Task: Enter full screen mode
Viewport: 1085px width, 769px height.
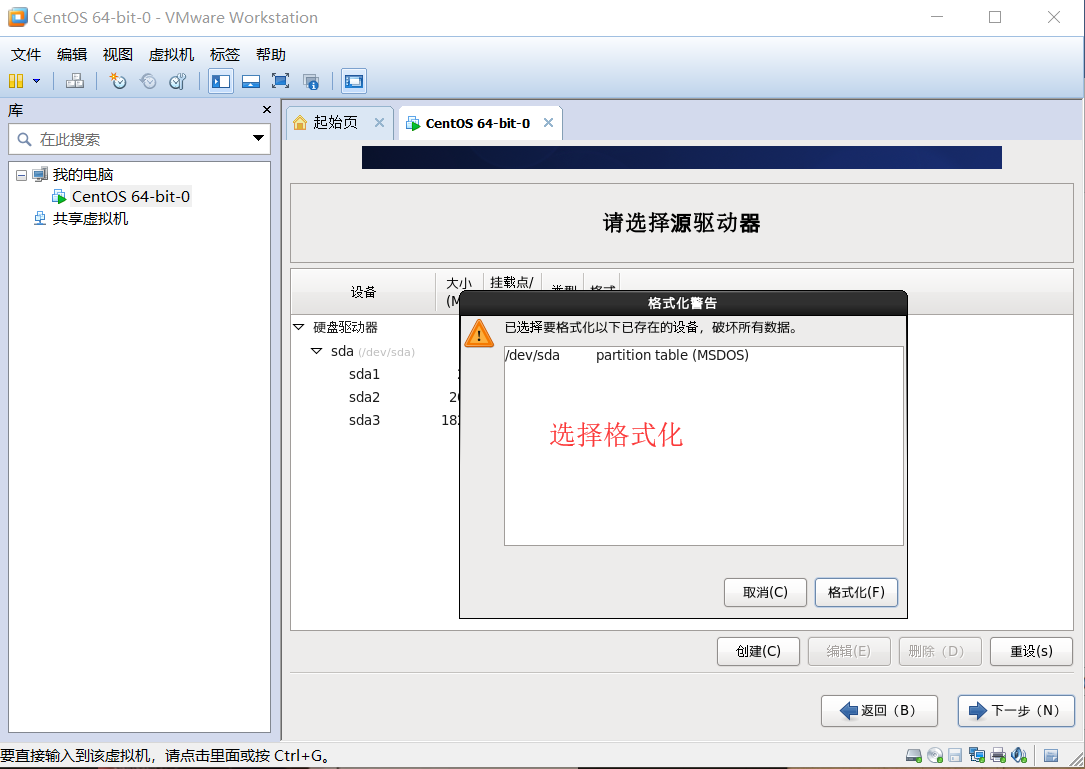Action: pyautogui.click(x=280, y=82)
